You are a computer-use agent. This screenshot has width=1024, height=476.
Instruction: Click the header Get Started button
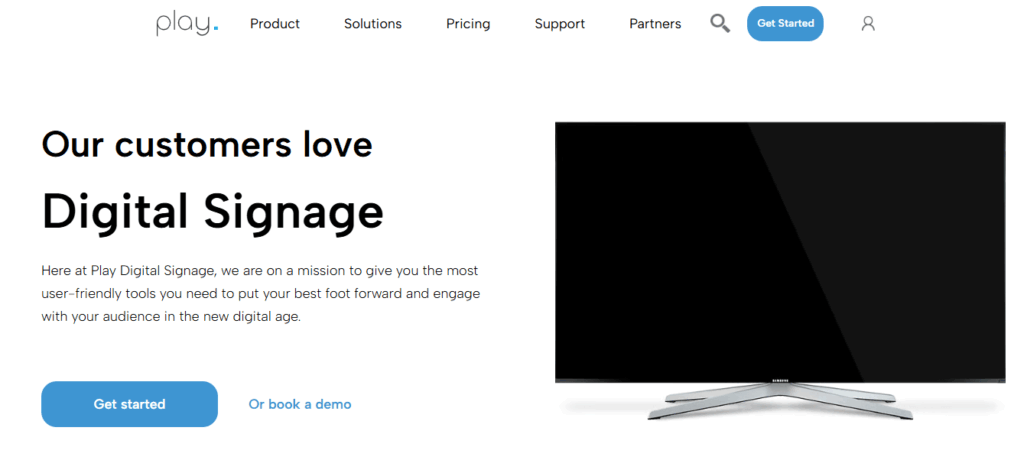(x=785, y=24)
